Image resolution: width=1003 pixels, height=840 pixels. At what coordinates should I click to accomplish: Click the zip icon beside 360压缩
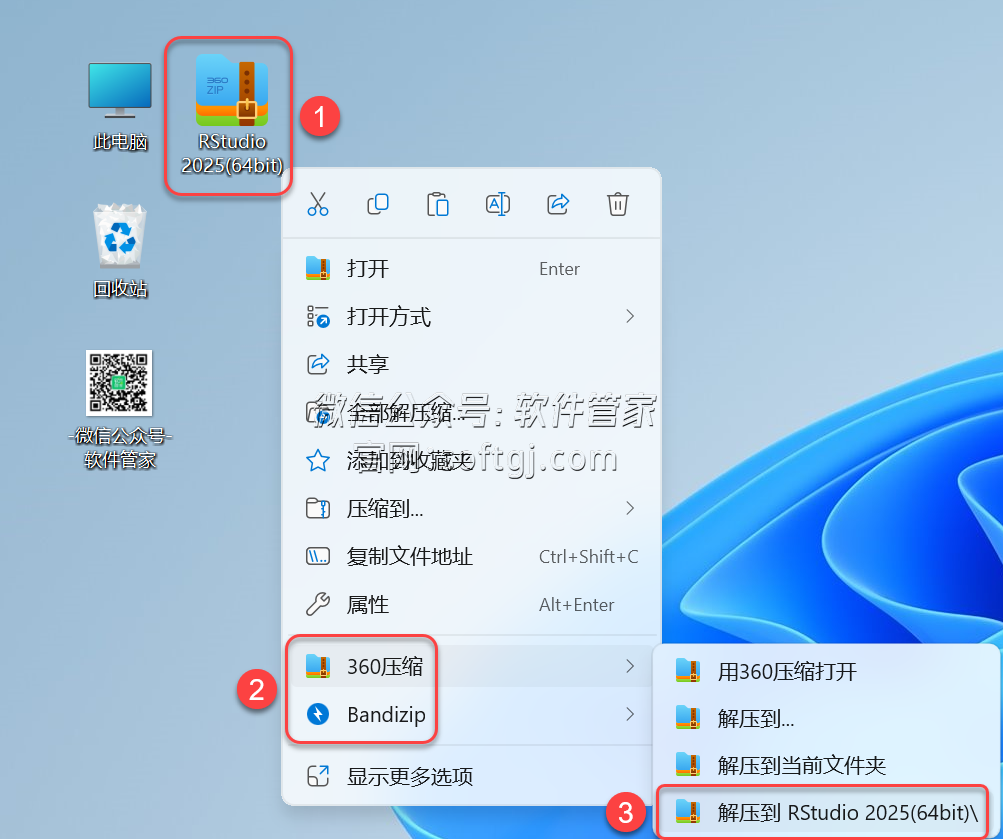(318, 666)
